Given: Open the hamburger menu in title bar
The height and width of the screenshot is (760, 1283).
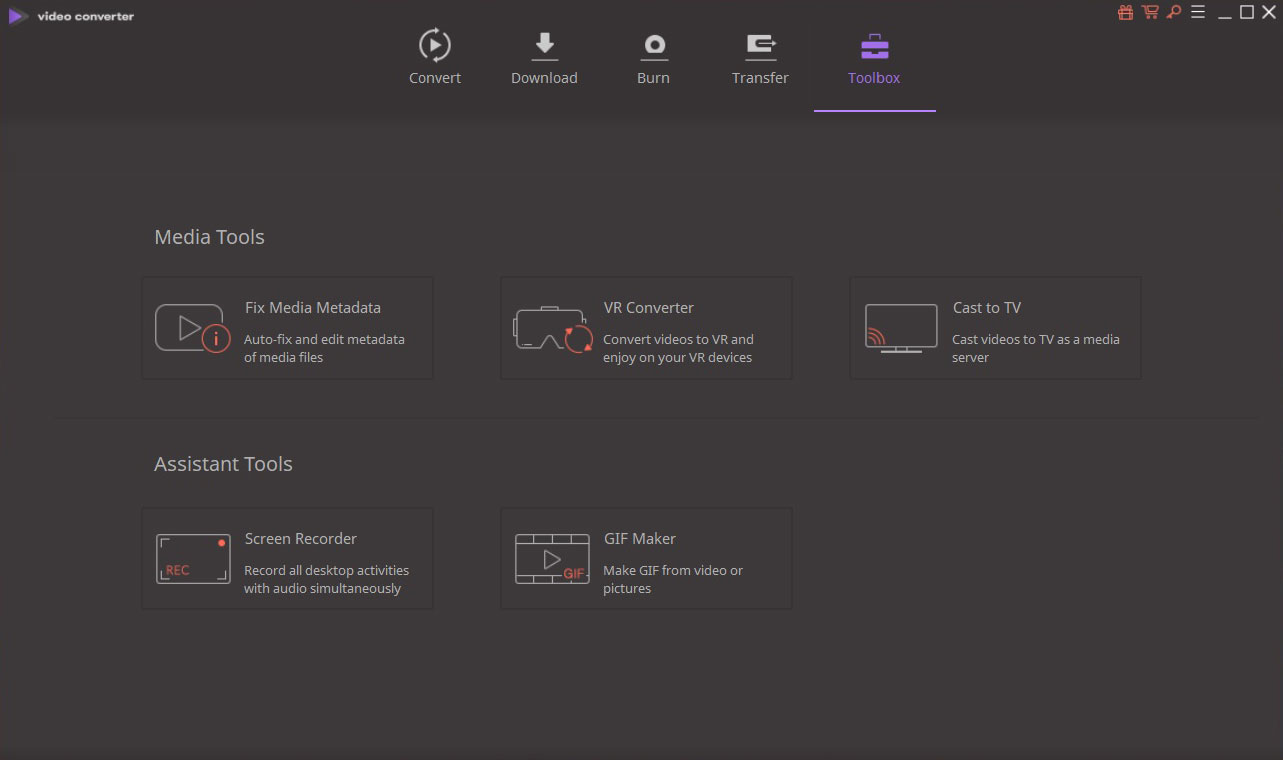Looking at the screenshot, I should coord(1198,13).
